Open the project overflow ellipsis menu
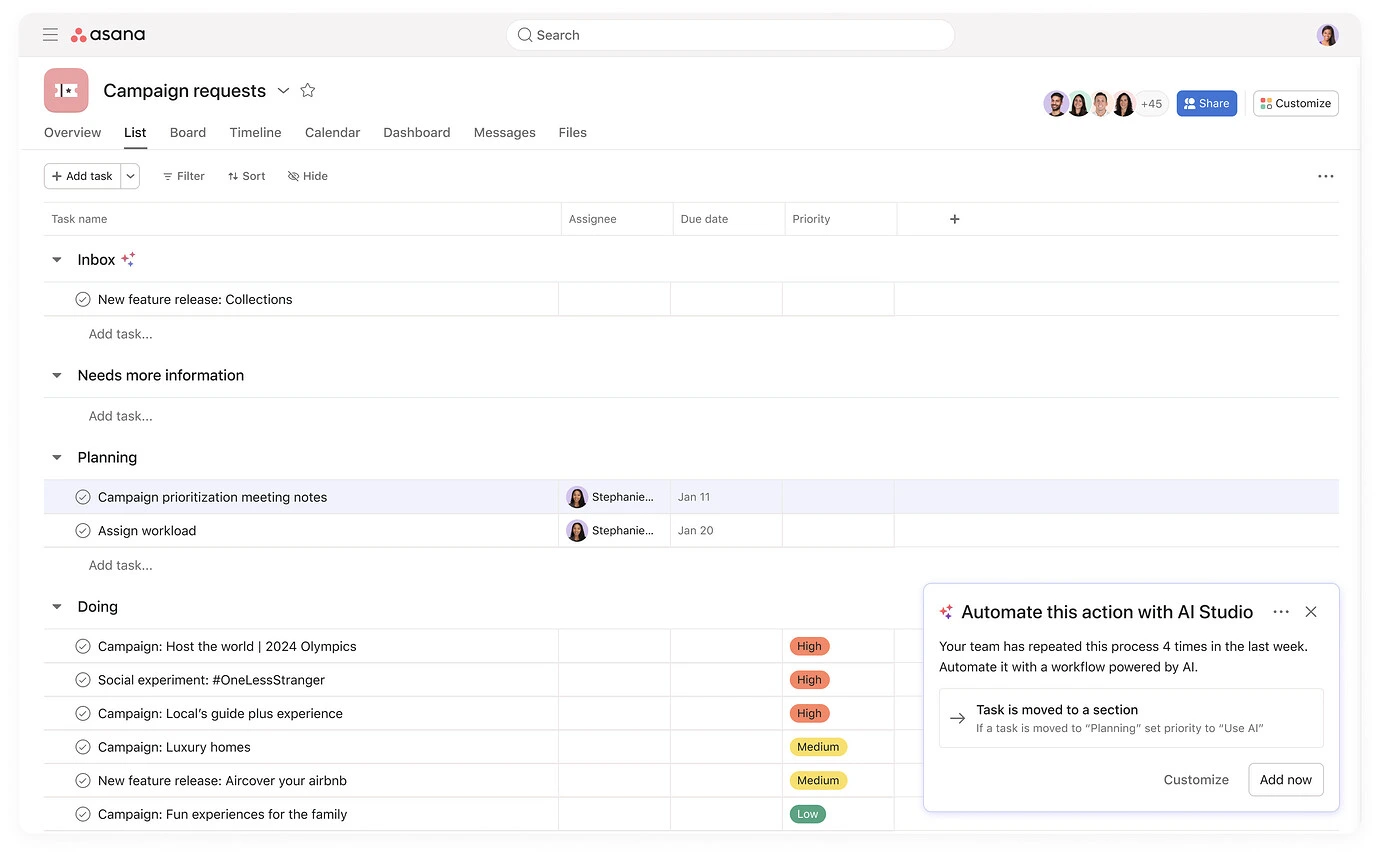 tap(1325, 176)
